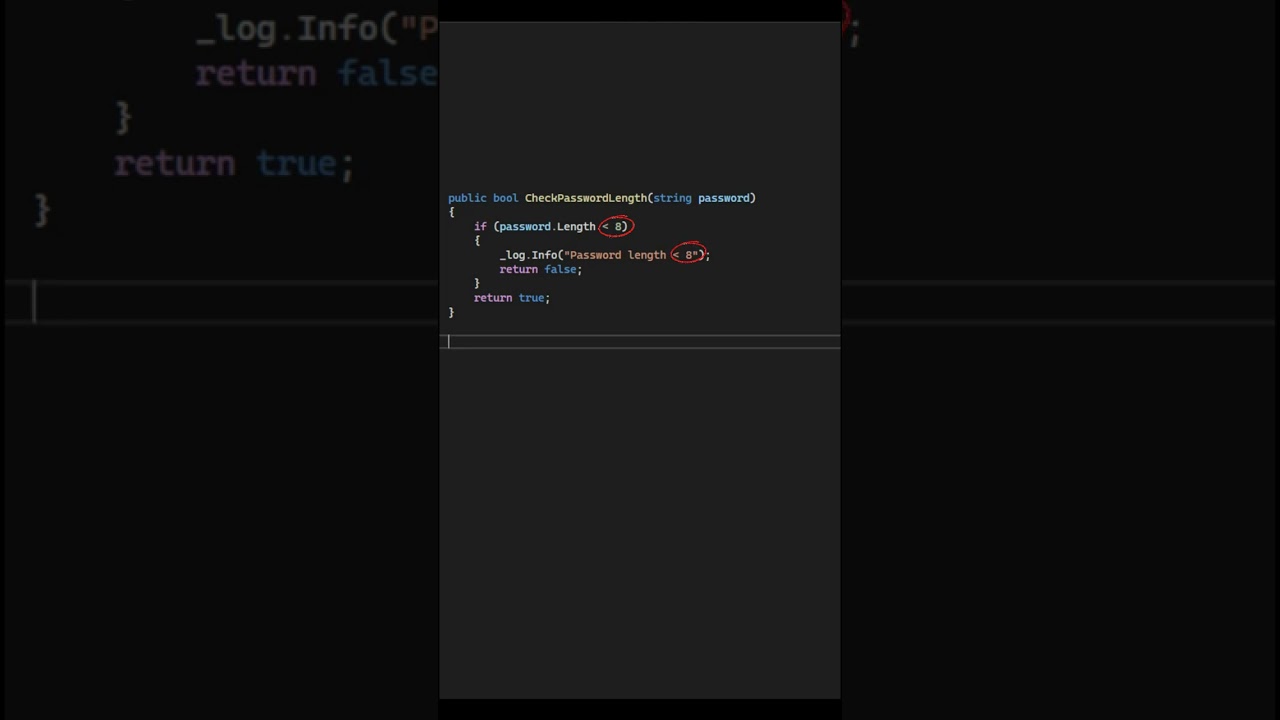Image resolution: width=1280 pixels, height=720 pixels.
Task: Click the 'Info' method call
Action: [544, 255]
